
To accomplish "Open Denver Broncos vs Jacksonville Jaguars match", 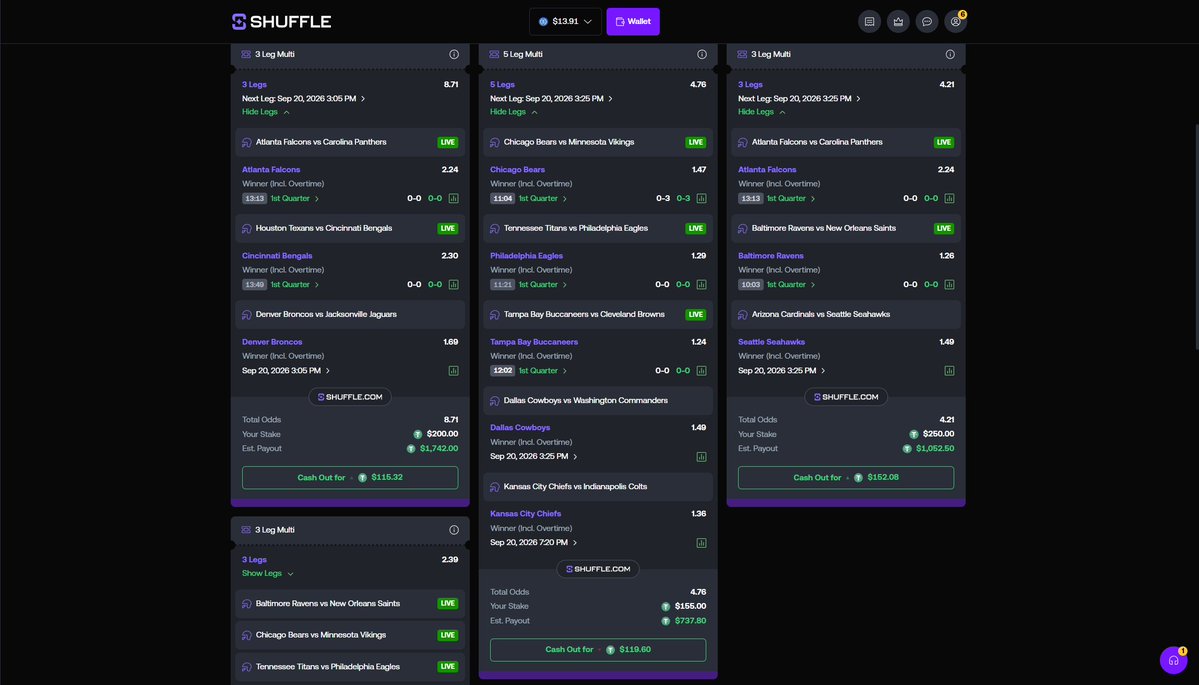I will tap(350, 314).
